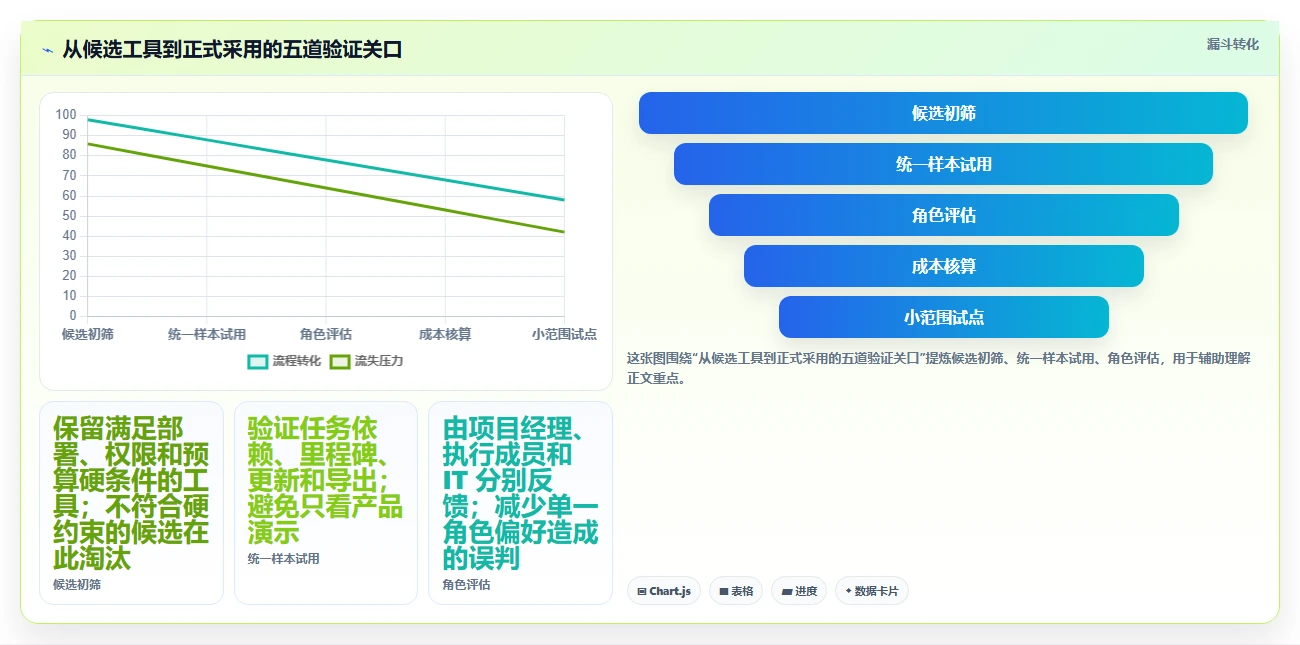This screenshot has width=1300, height=645.
Task: Select the 候选初筛 funnel stage bar
Action: pyautogui.click(x=943, y=113)
